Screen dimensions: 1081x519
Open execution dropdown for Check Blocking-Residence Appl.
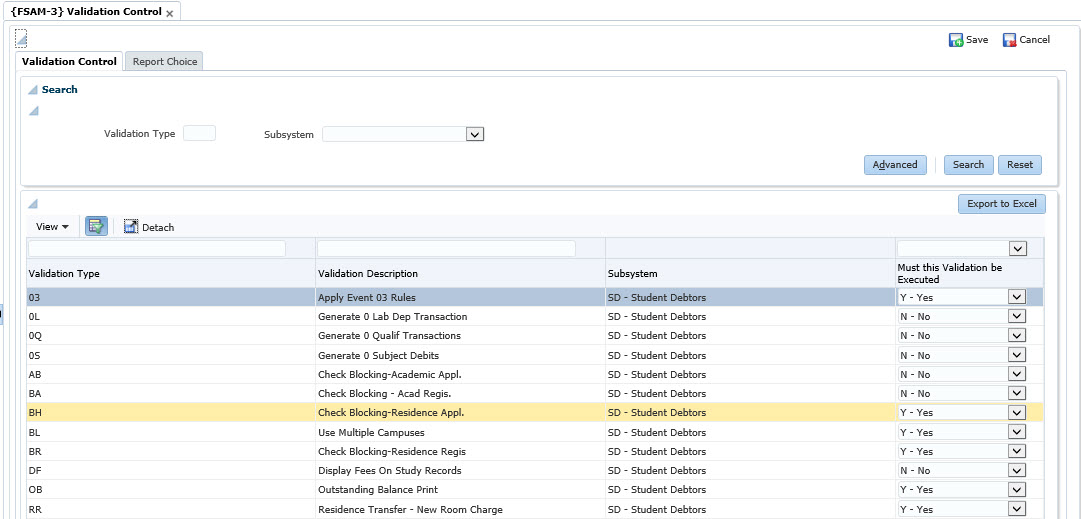[x=1017, y=412]
